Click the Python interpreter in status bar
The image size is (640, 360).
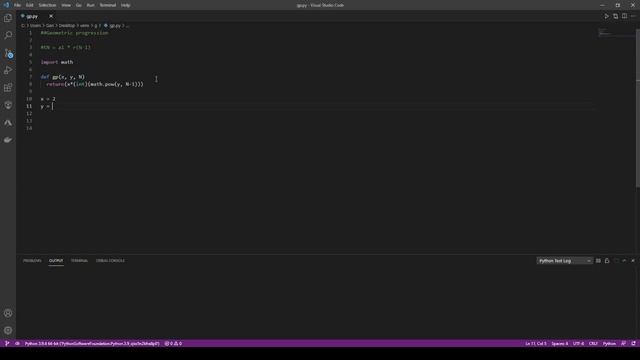(x=92, y=344)
